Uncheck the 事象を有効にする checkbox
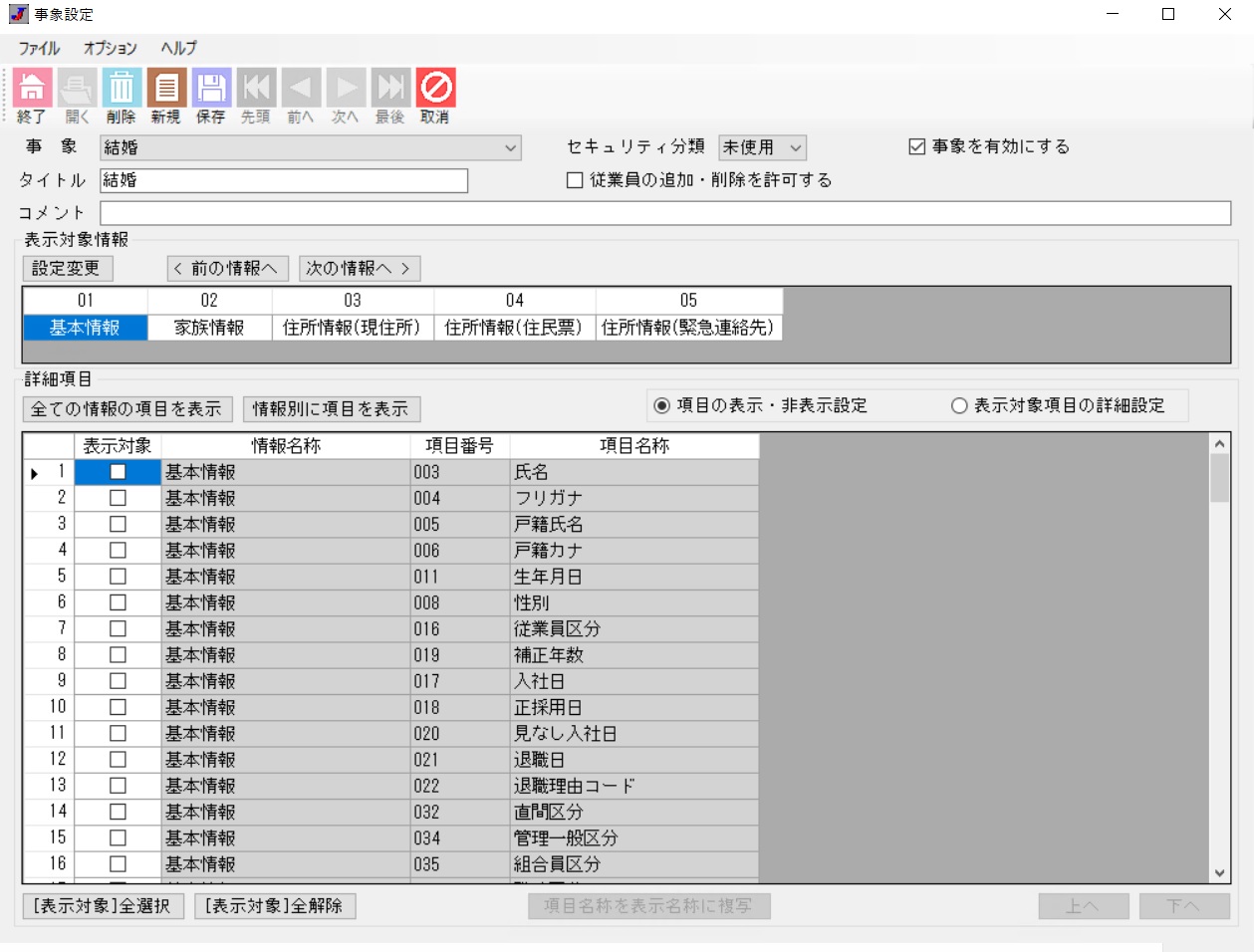1254x952 pixels. [x=917, y=147]
